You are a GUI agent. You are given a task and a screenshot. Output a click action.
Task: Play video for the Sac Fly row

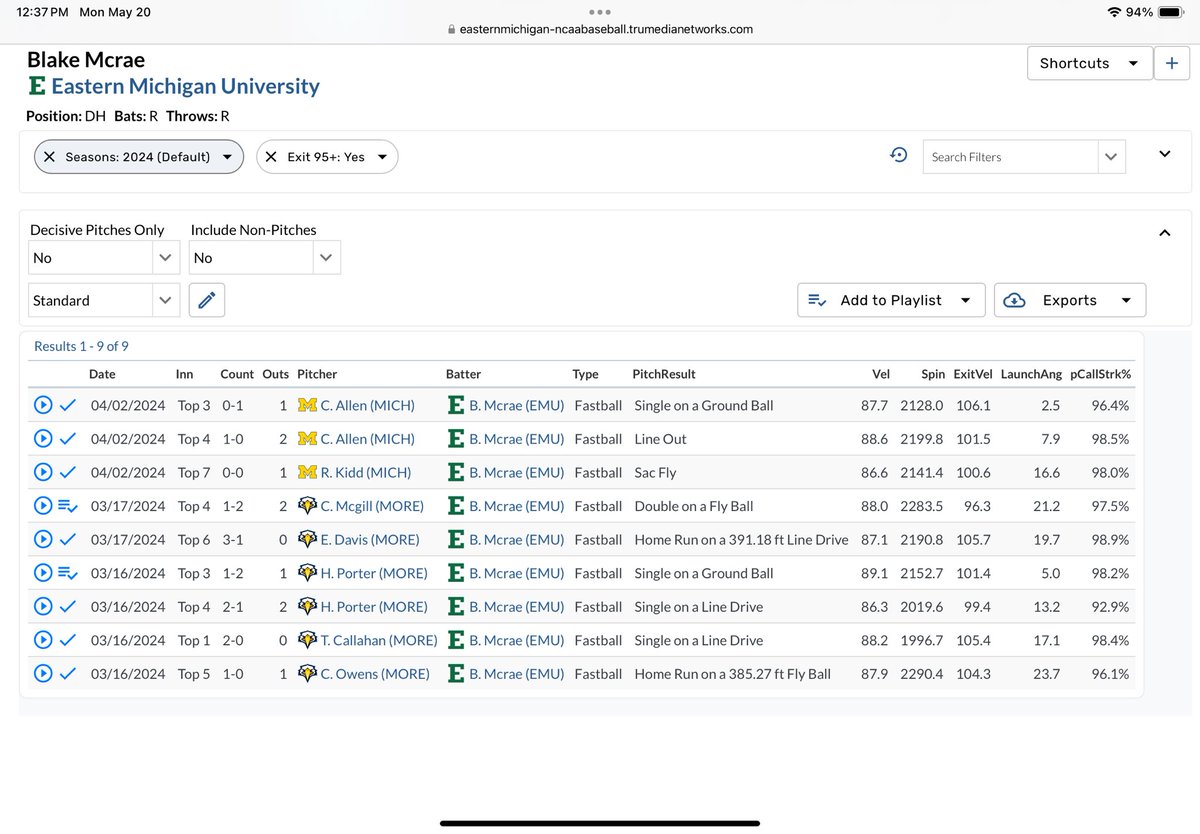point(42,472)
